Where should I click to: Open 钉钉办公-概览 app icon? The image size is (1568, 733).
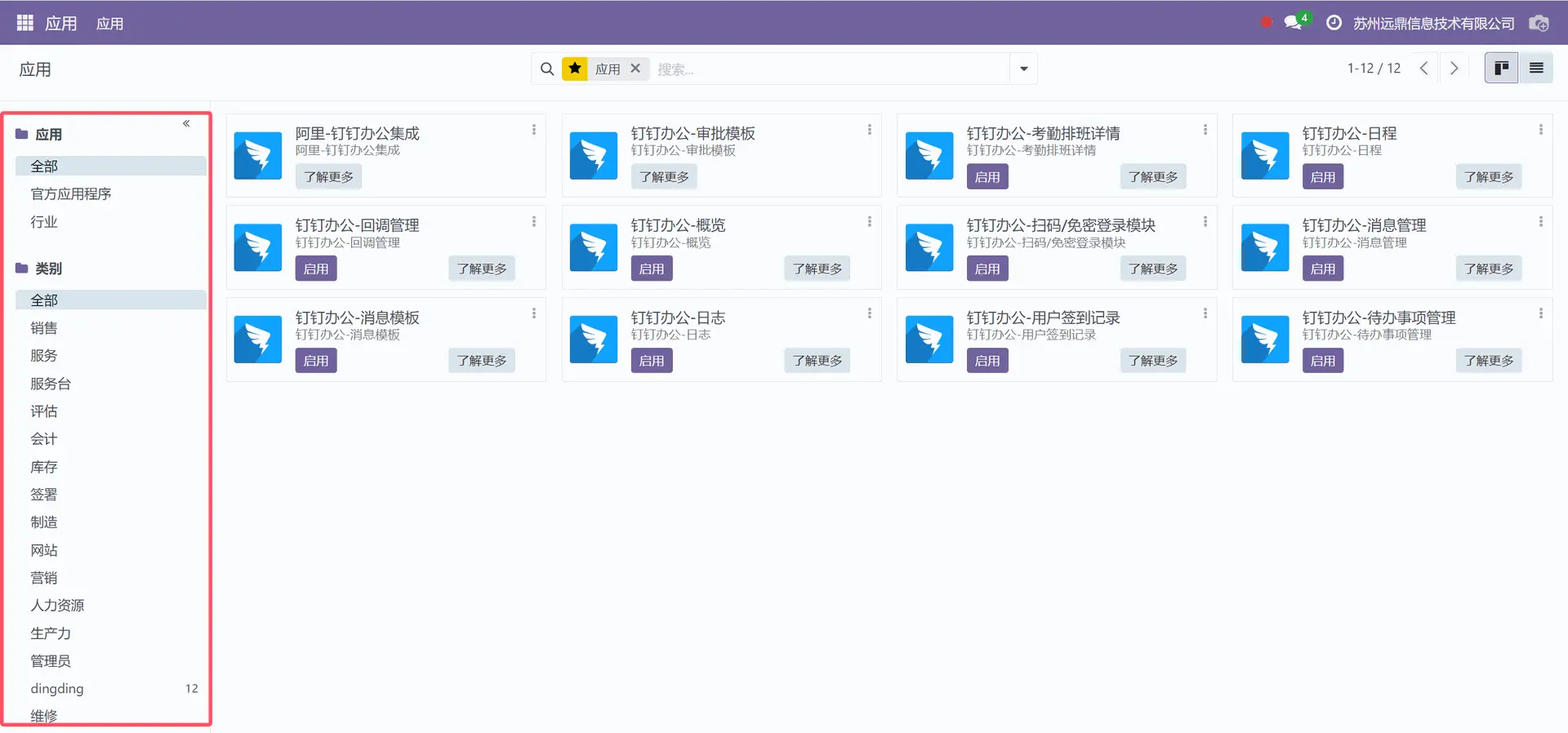tap(594, 248)
